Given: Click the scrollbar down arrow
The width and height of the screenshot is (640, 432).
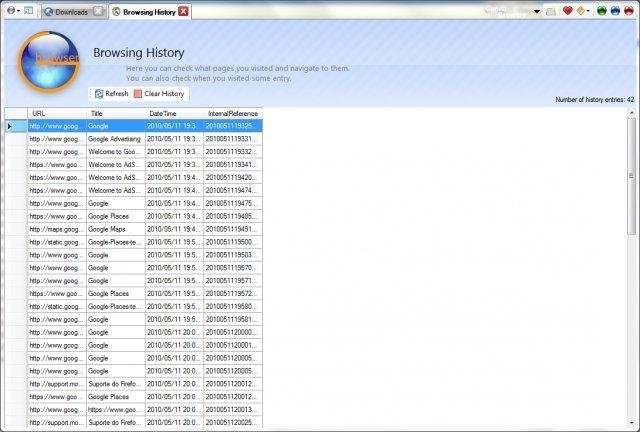Looking at the screenshot, I should (x=632, y=423).
